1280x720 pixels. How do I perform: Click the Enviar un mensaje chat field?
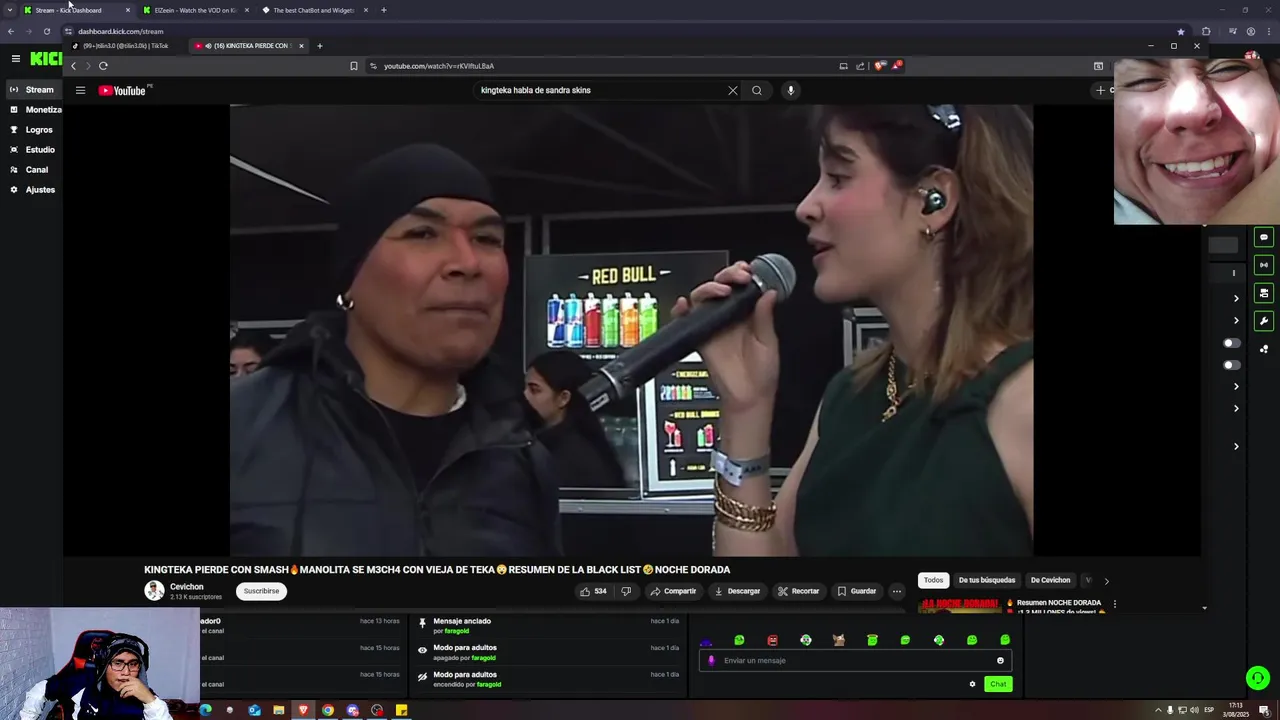(855, 660)
